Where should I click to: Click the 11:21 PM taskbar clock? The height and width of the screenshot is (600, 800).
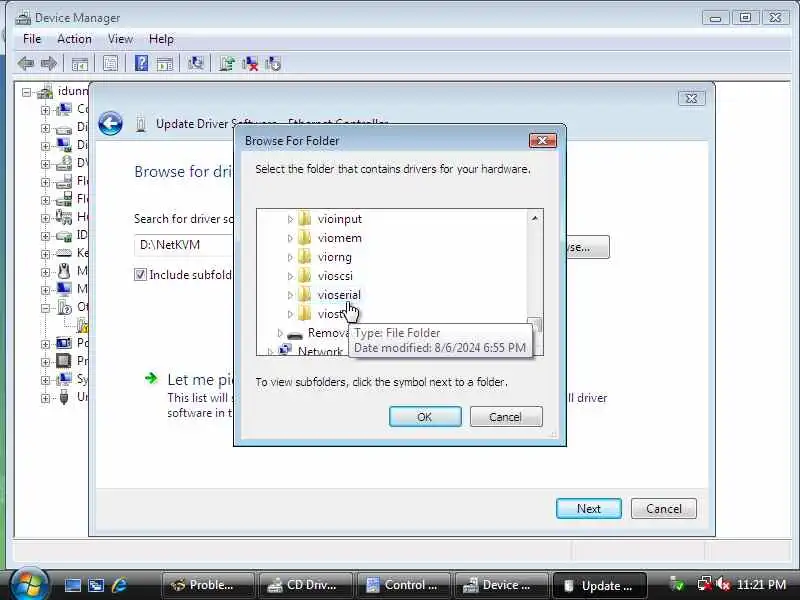[x=761, y=584]
